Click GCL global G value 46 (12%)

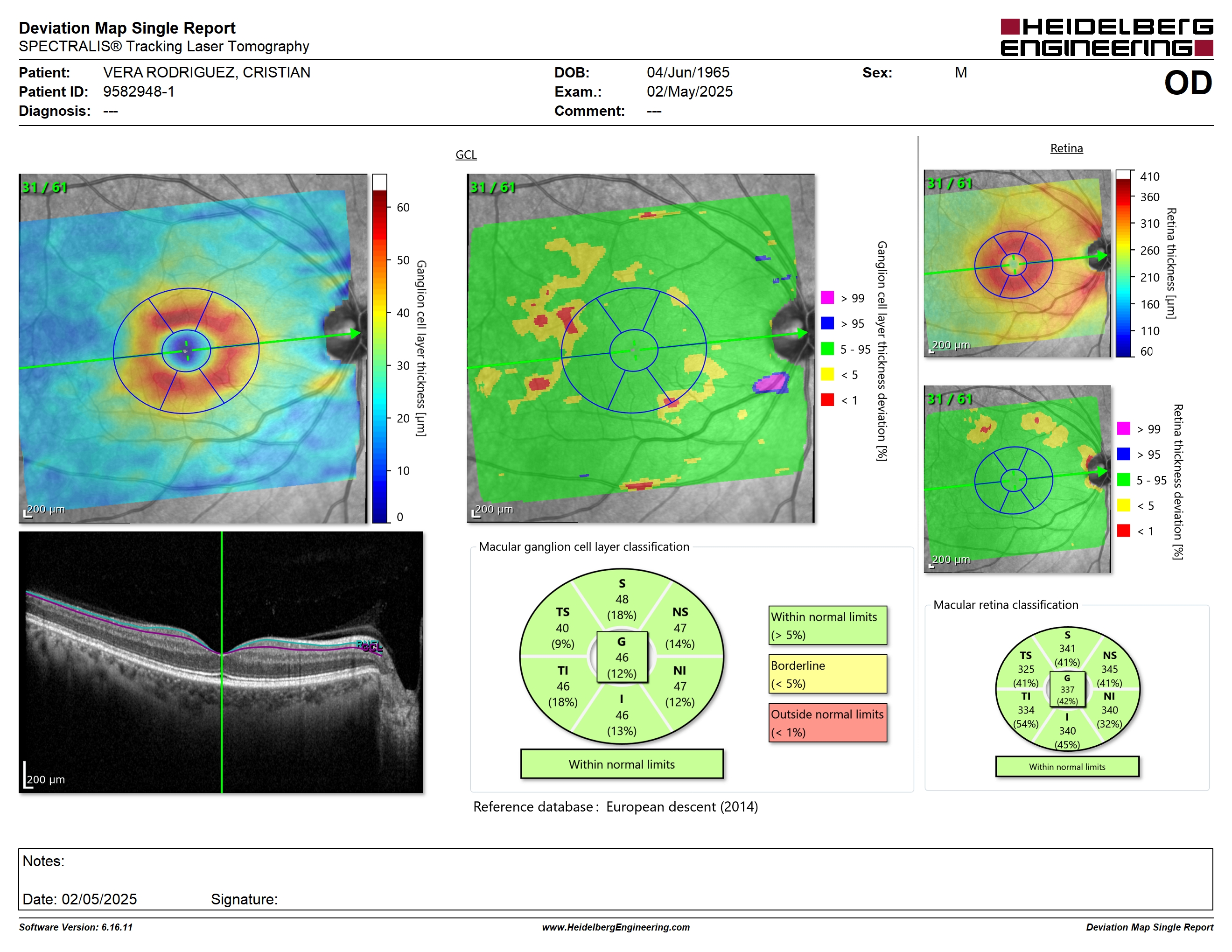click(622, 665)
